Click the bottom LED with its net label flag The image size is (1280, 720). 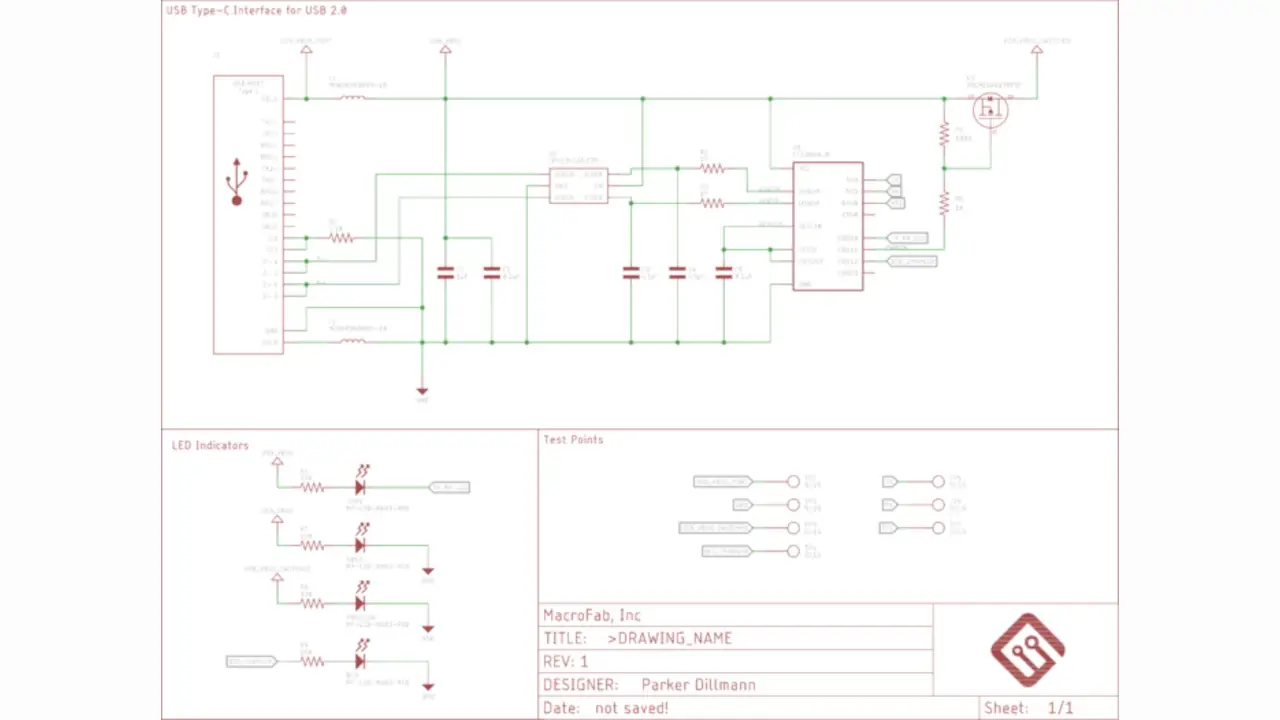360,661
